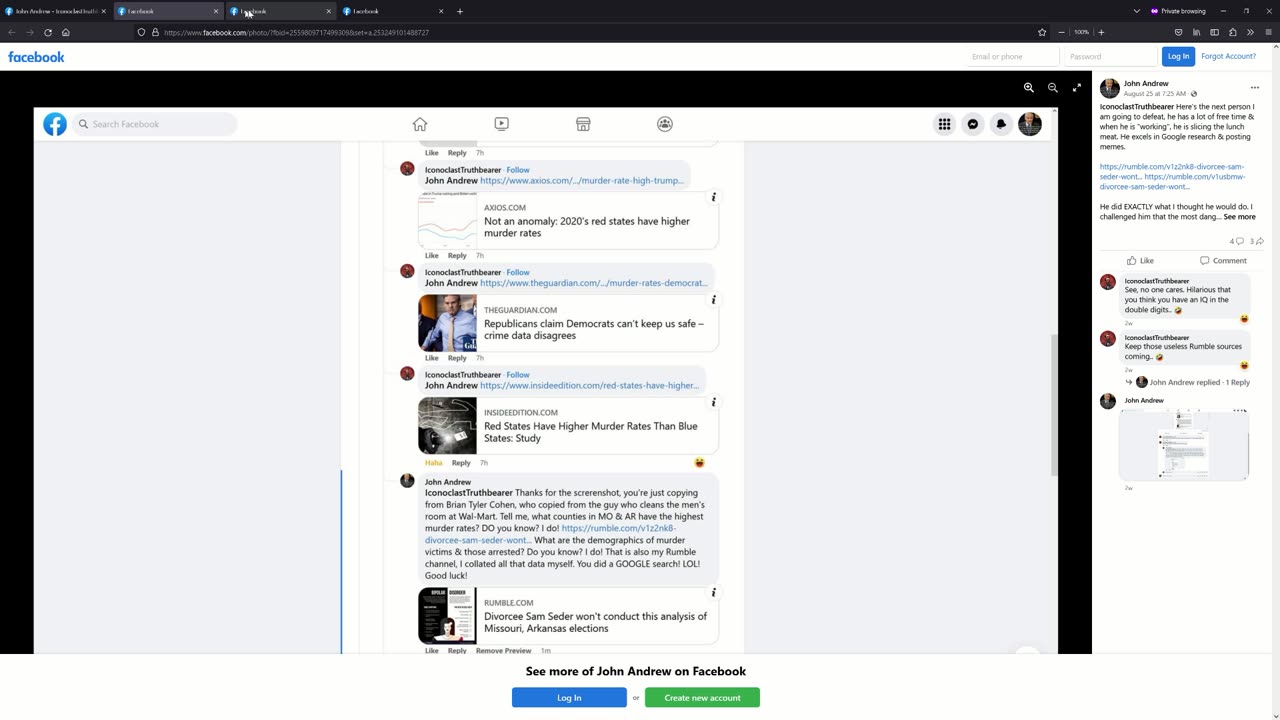Open John Andrew's name on the post
This screenshot has width=1280, height=720.
[x=1146, y=84]
